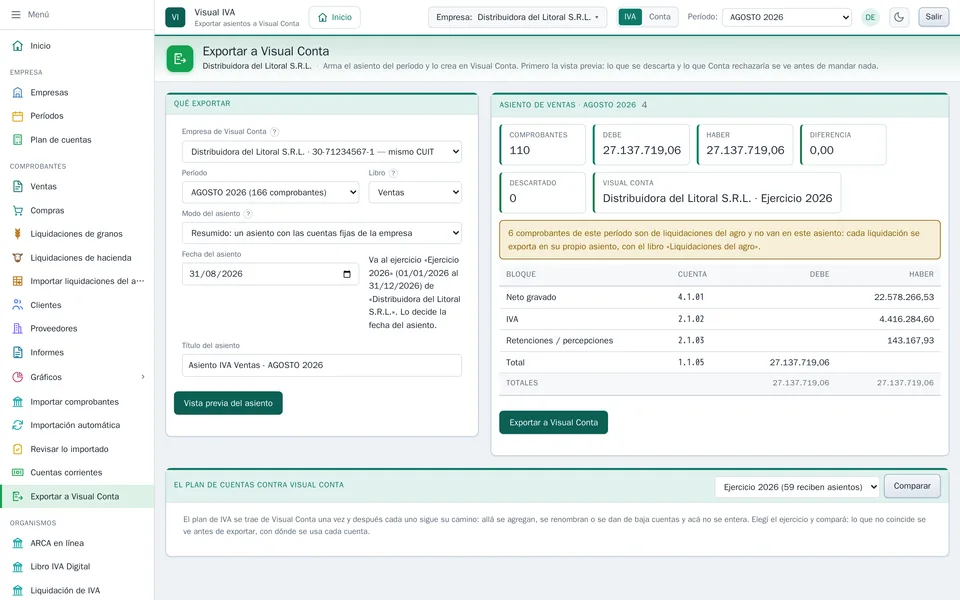The image size is (960, 600).
Task: Click the help icon beside Modo del asiento
Action: (x=248, y=214)
